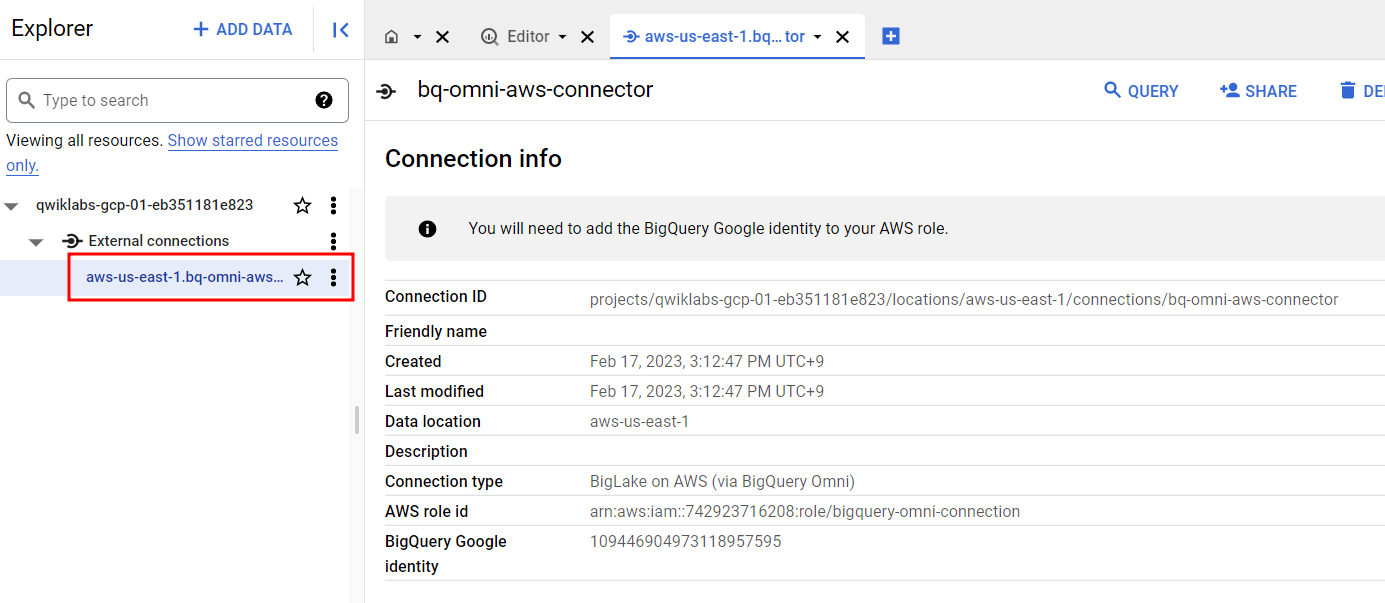Select the External connections tree item

tap(159, 241)
